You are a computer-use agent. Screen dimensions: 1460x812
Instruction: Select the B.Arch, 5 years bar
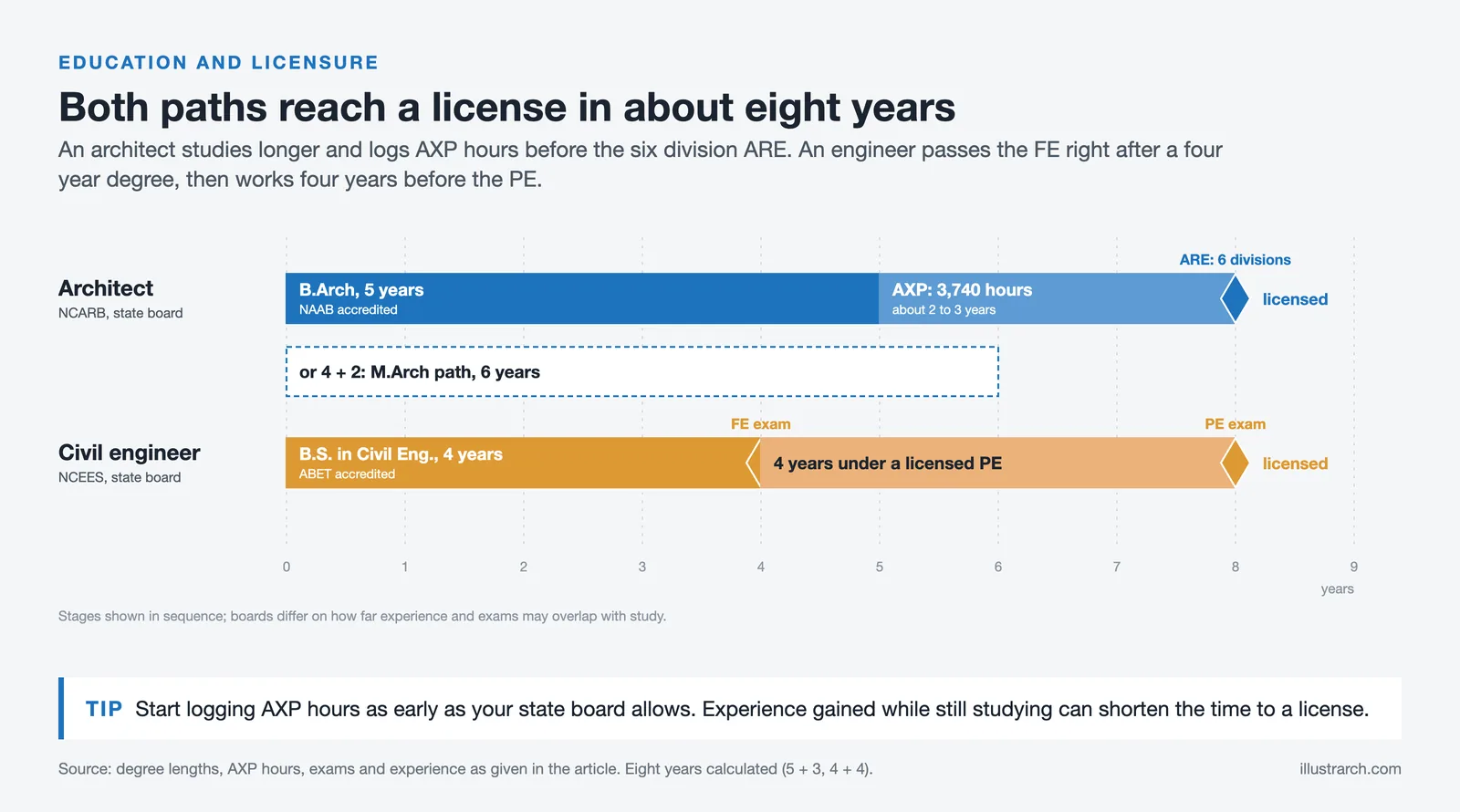pyautogui.click(x=582, y=298)
